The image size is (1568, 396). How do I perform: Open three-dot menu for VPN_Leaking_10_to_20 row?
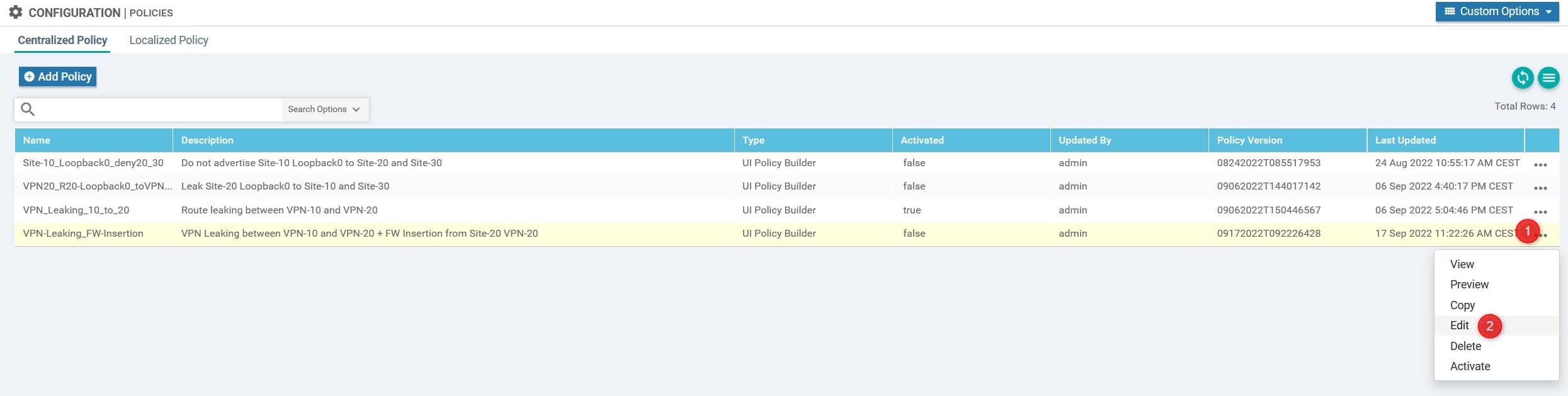pyautogui.click(x=1540, y=212)
